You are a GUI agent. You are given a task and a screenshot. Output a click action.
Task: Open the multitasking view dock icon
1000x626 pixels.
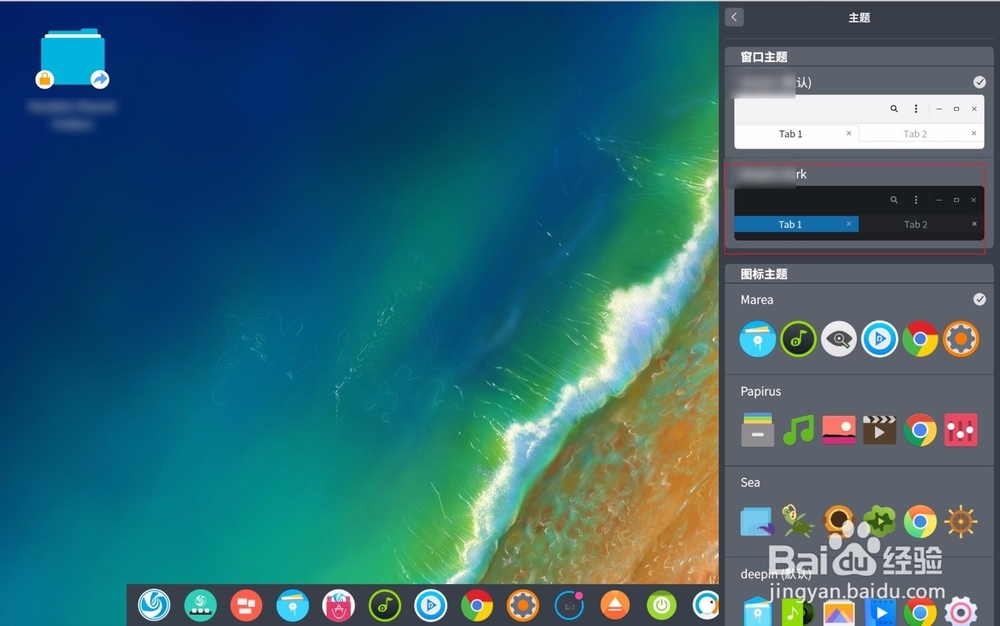pos(200,605)
